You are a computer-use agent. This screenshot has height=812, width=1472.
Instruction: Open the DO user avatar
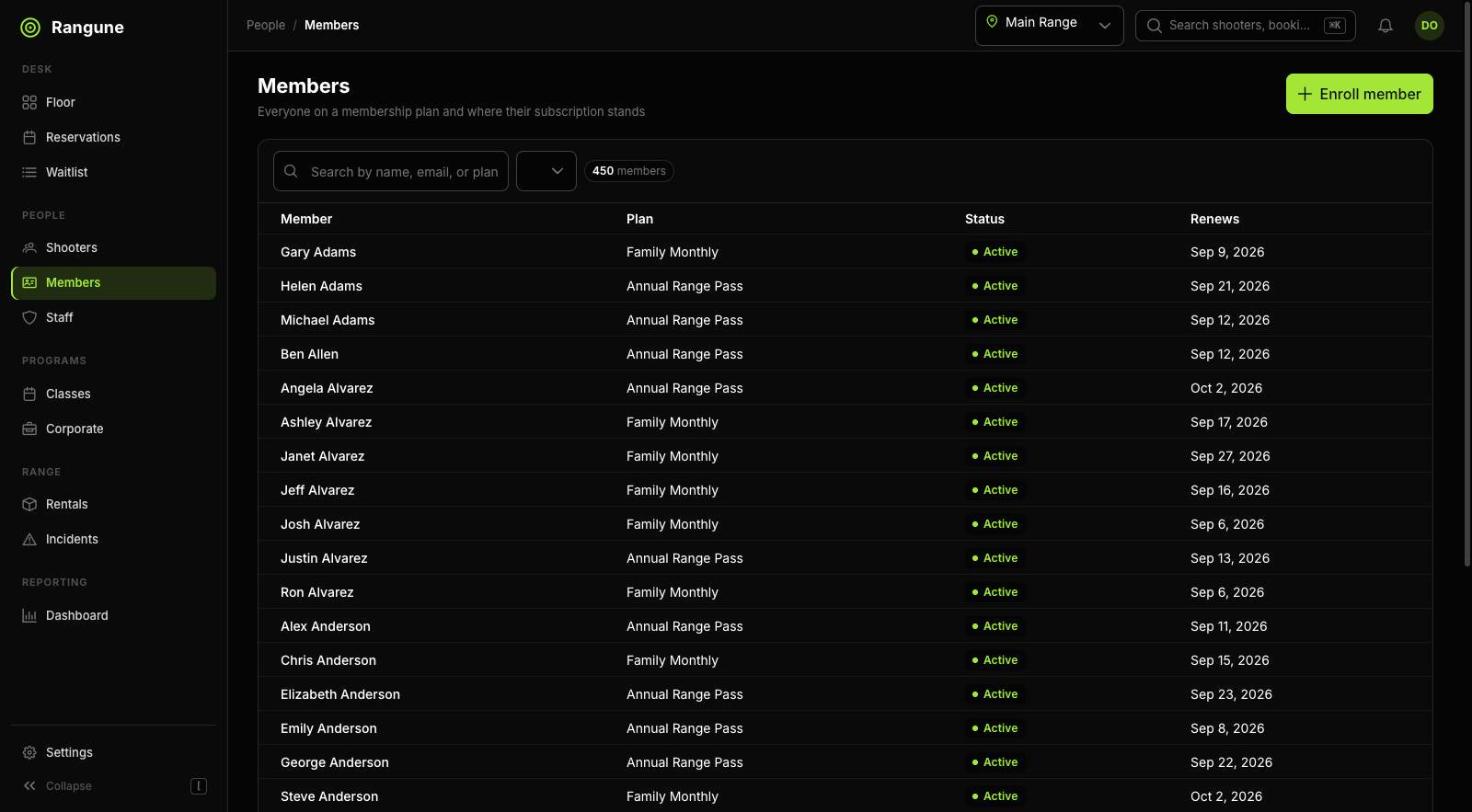(1429, 26)
